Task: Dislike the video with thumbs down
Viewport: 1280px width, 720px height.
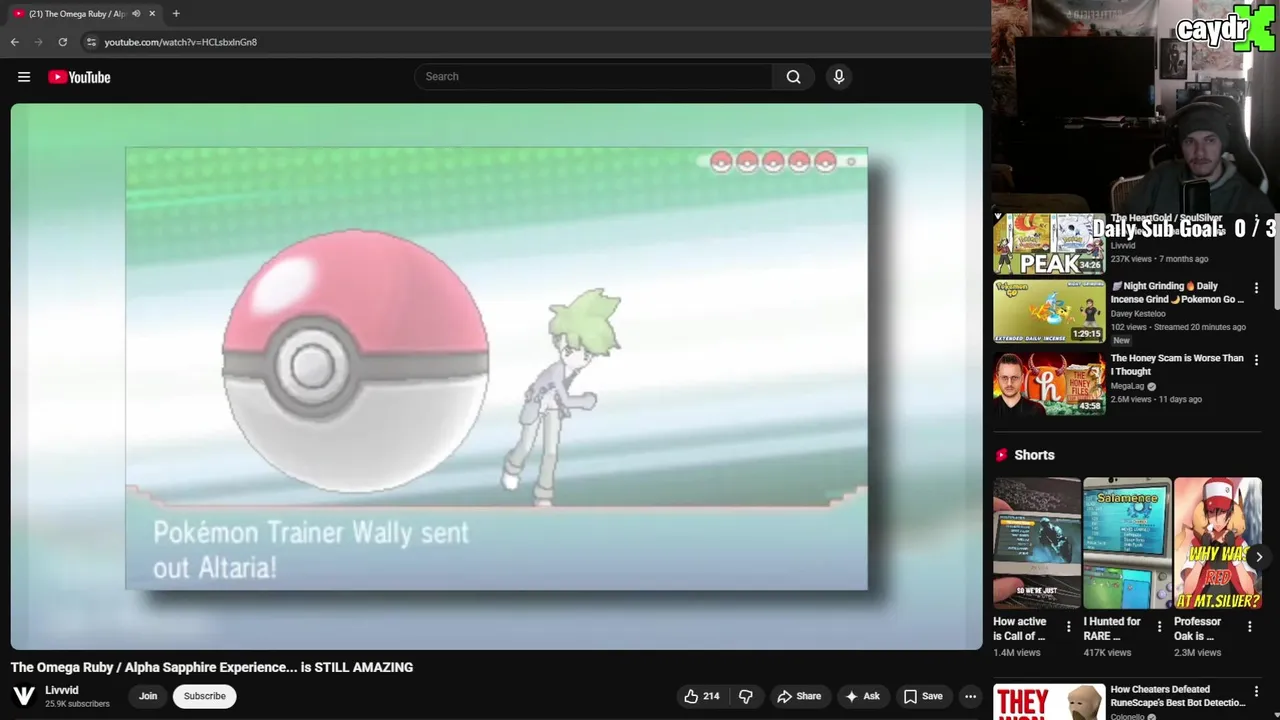Action: coord(745,696)
